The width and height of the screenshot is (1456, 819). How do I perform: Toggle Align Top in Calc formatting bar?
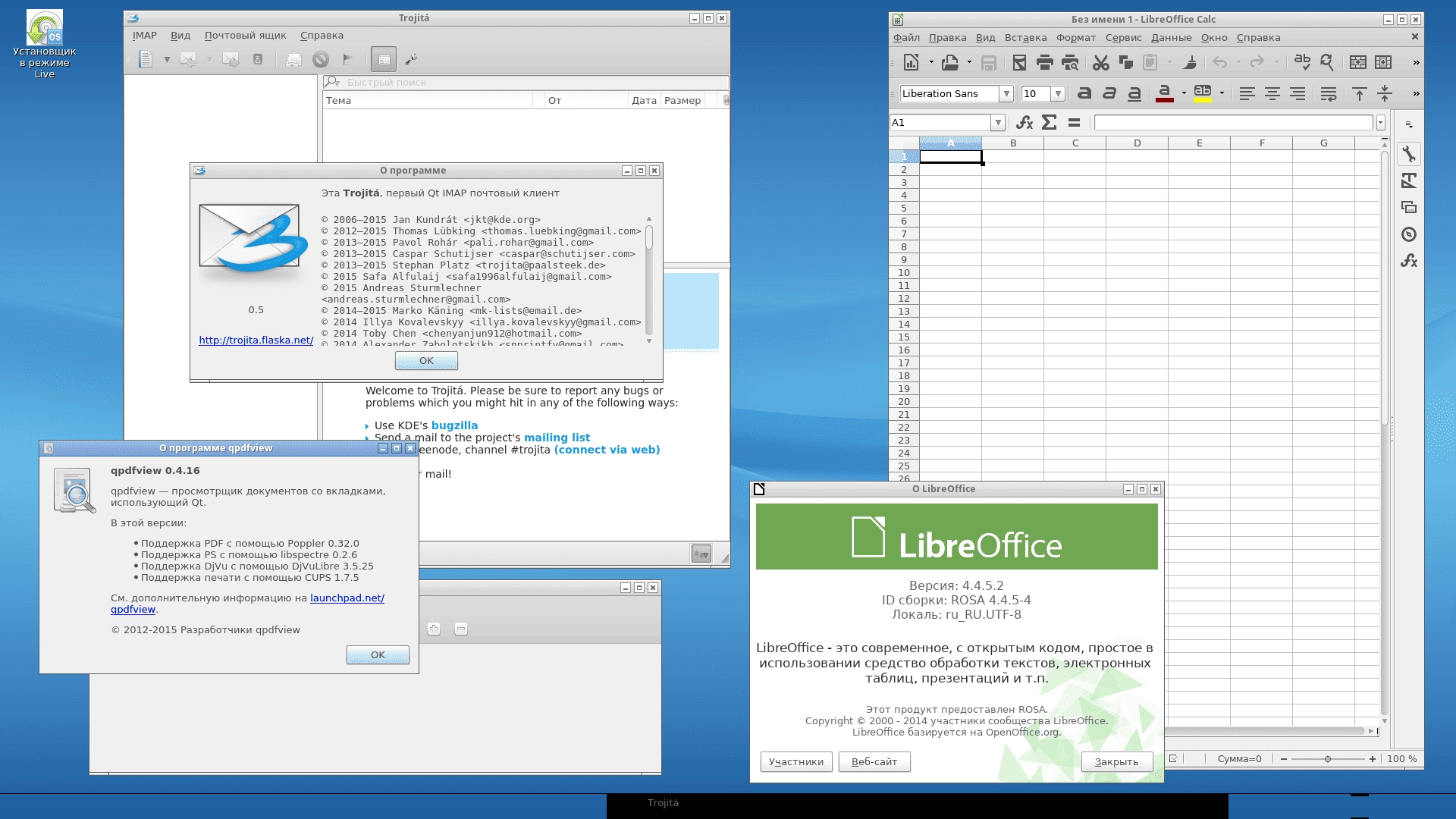(x=1359, y=93)
